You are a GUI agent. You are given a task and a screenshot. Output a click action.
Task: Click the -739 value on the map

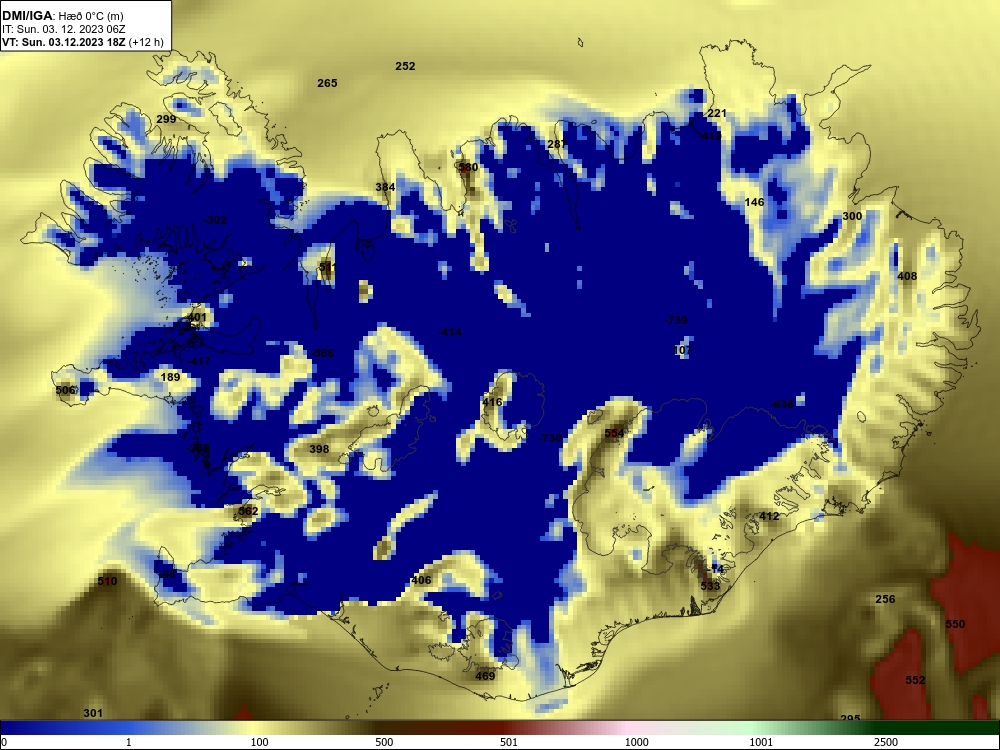(676, 320)
